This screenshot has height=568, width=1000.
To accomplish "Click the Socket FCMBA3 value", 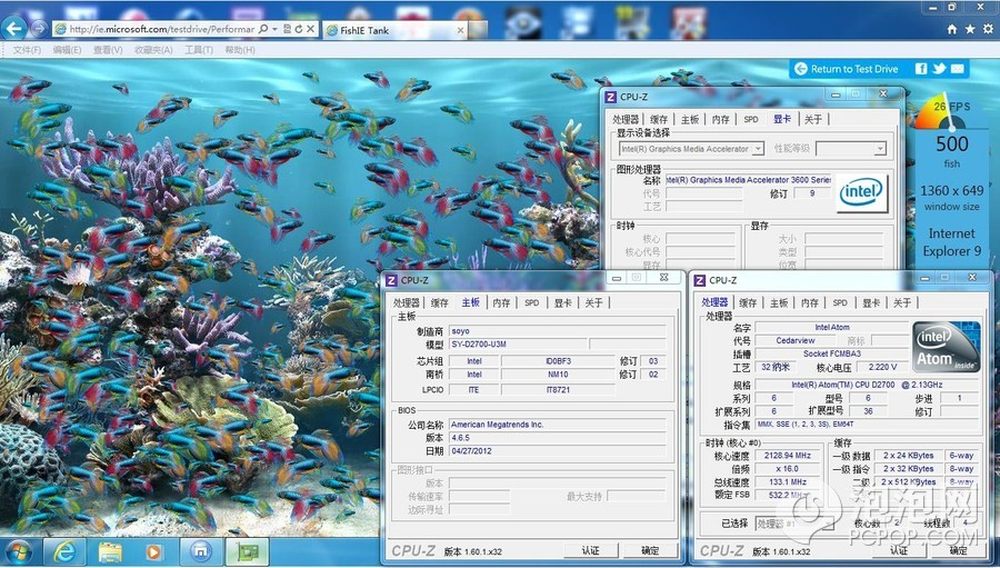I will (832, 354).
